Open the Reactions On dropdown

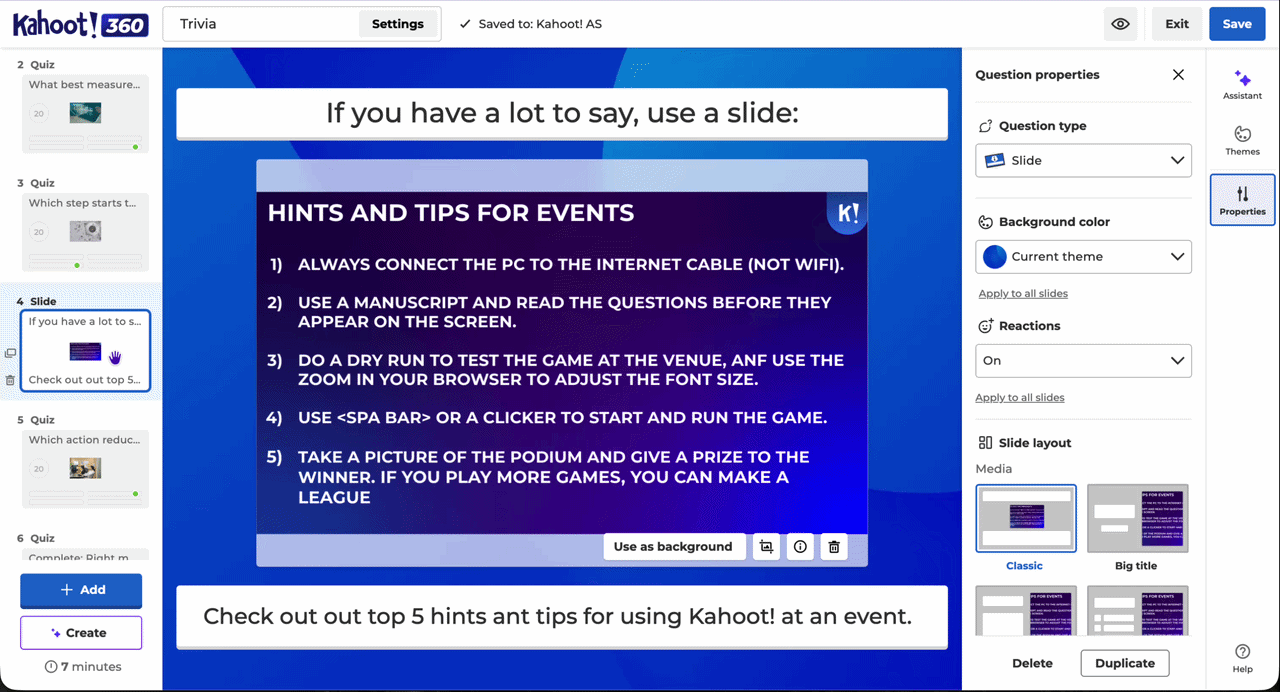(1083, 361)
